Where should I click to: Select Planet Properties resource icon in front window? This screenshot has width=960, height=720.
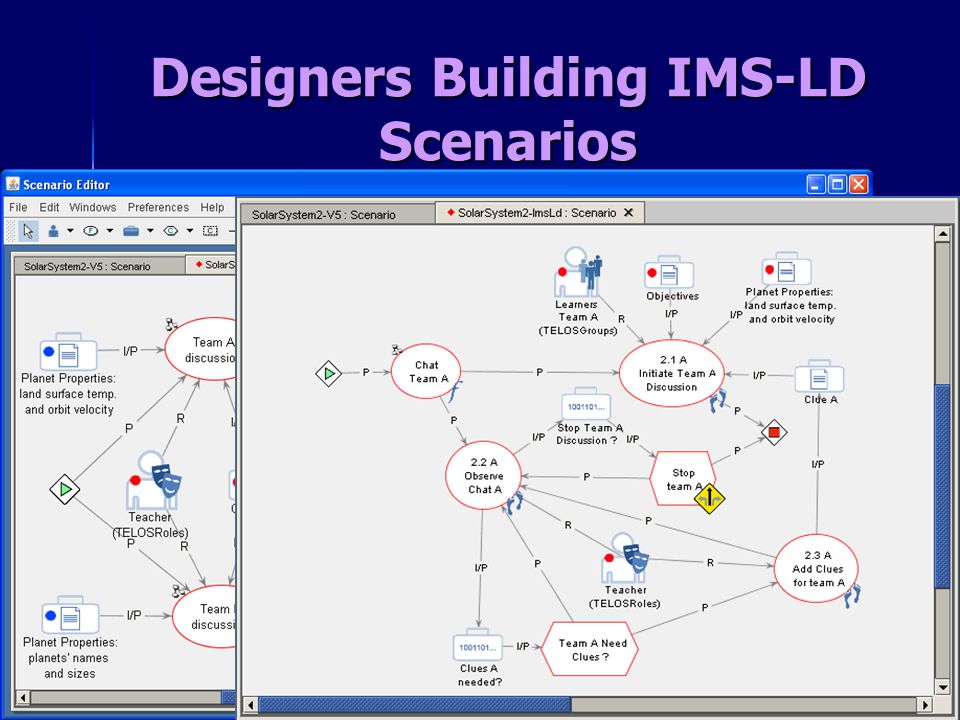(787, 269)
